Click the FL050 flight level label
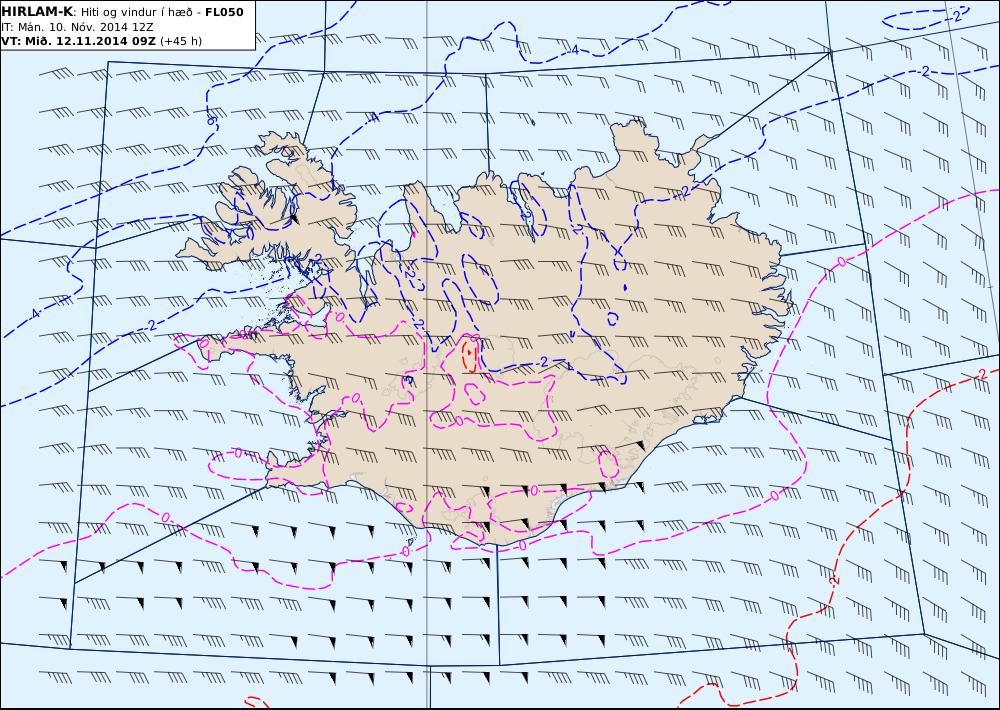 click(224, 12)
